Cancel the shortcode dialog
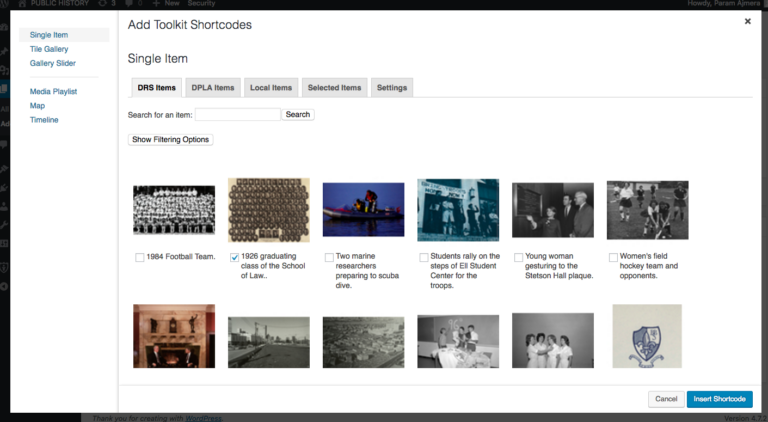Image resolution: width=768 pixels, height=422 pixels. [665, 399]
